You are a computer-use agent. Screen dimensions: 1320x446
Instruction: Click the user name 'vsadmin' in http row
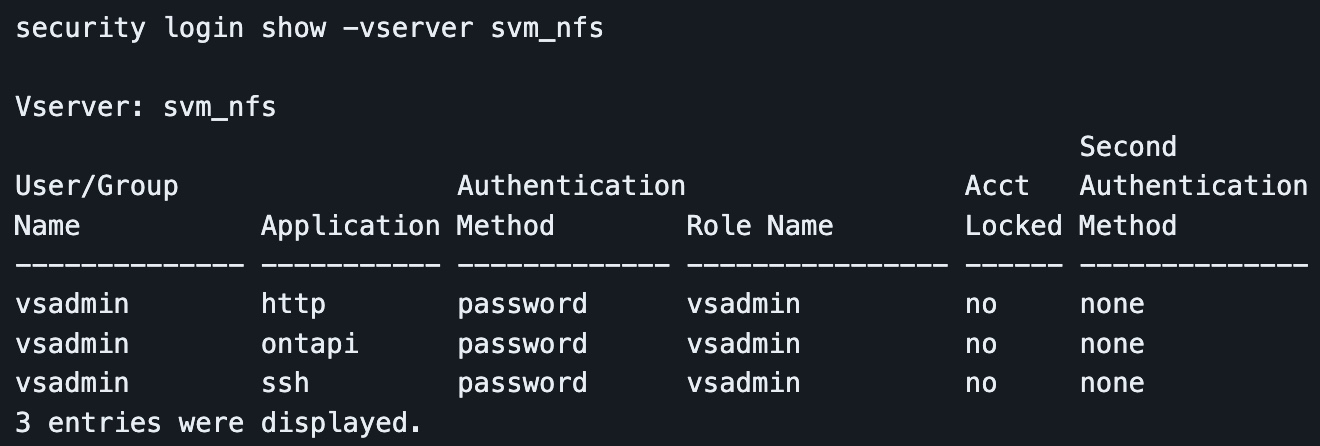pos(72,304)
